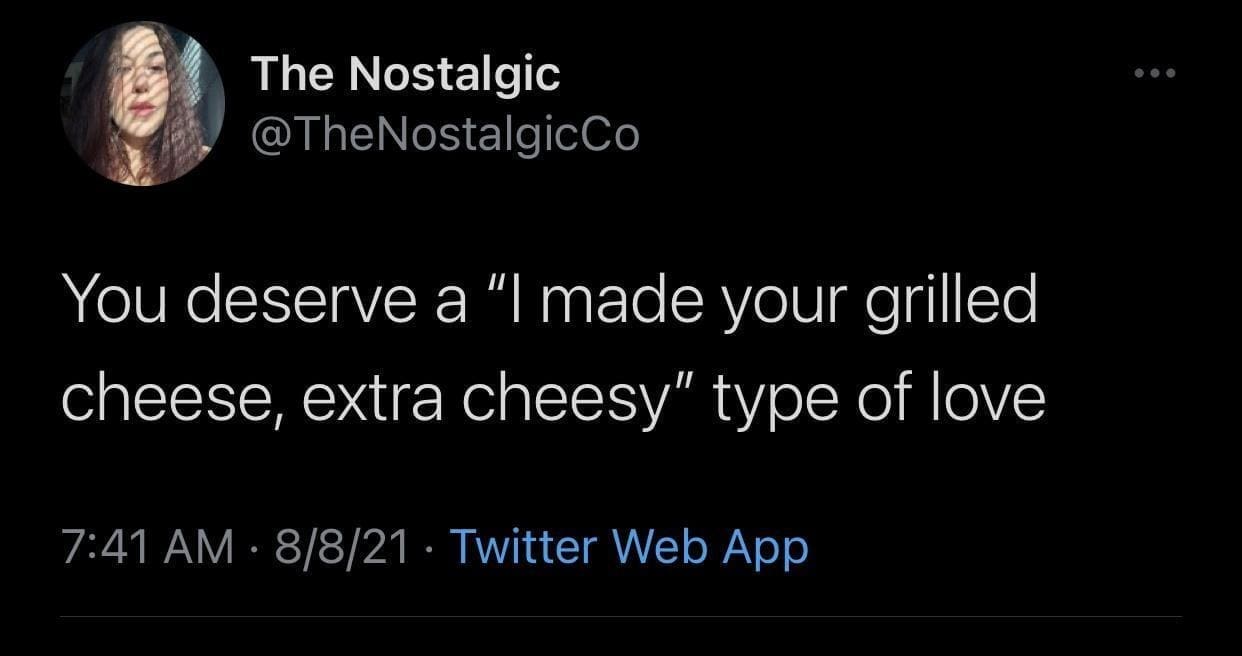Open the Twitter Web App source link

point(629,546)
